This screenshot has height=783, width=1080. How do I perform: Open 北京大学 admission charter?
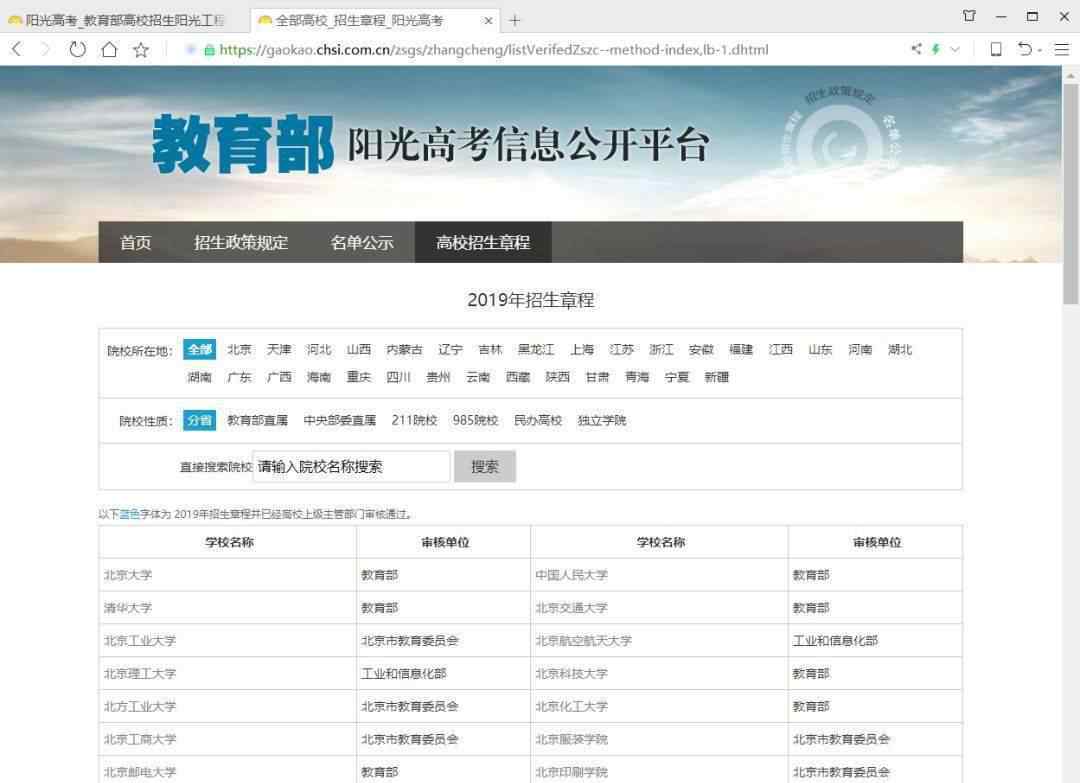coord(127,574)
